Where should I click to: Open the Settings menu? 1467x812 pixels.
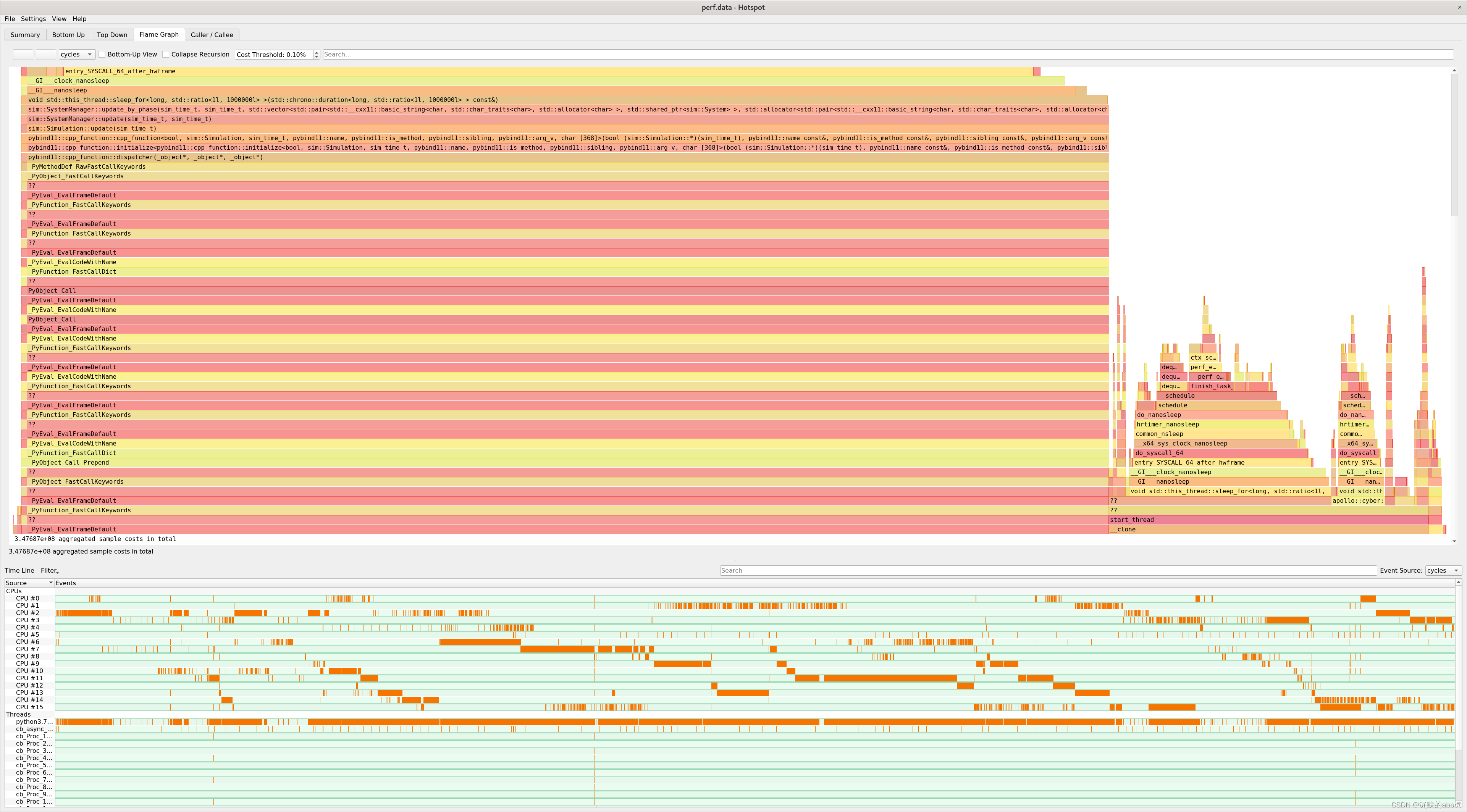tap(33, 19)
